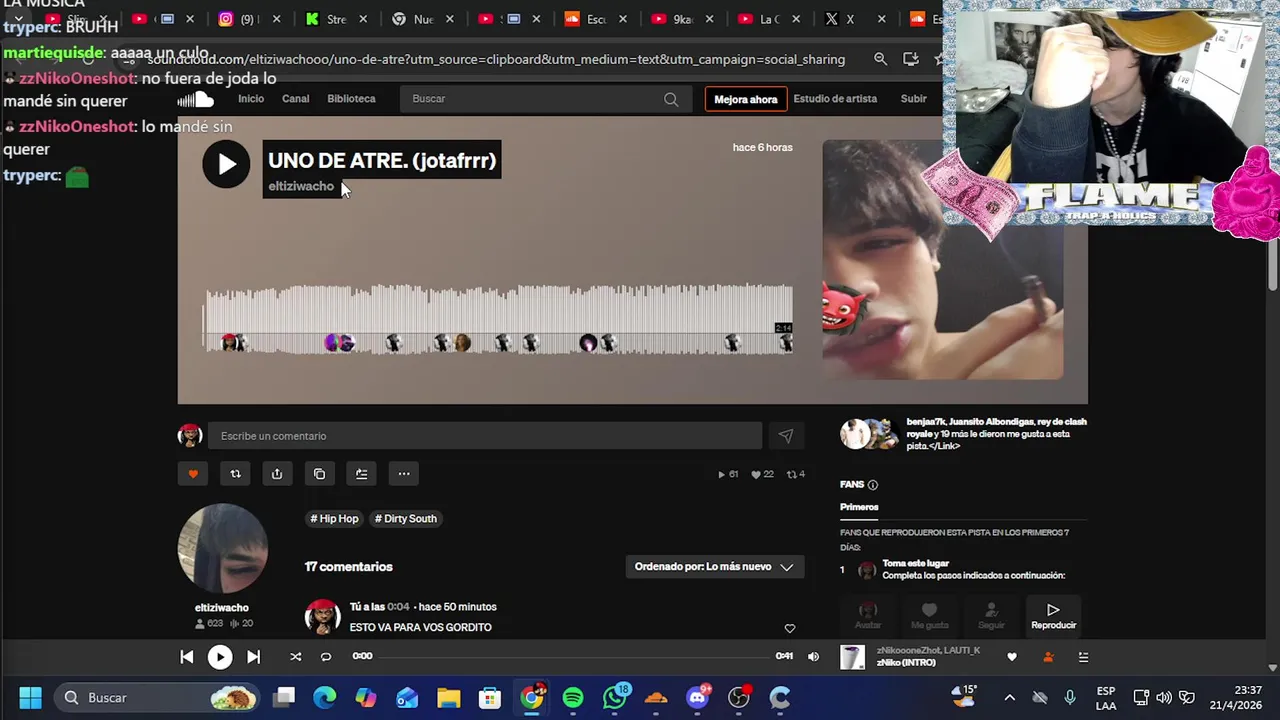Seek the bottom player progress bar
Screen dimensions: 1280x720
[x=574, y=657]
